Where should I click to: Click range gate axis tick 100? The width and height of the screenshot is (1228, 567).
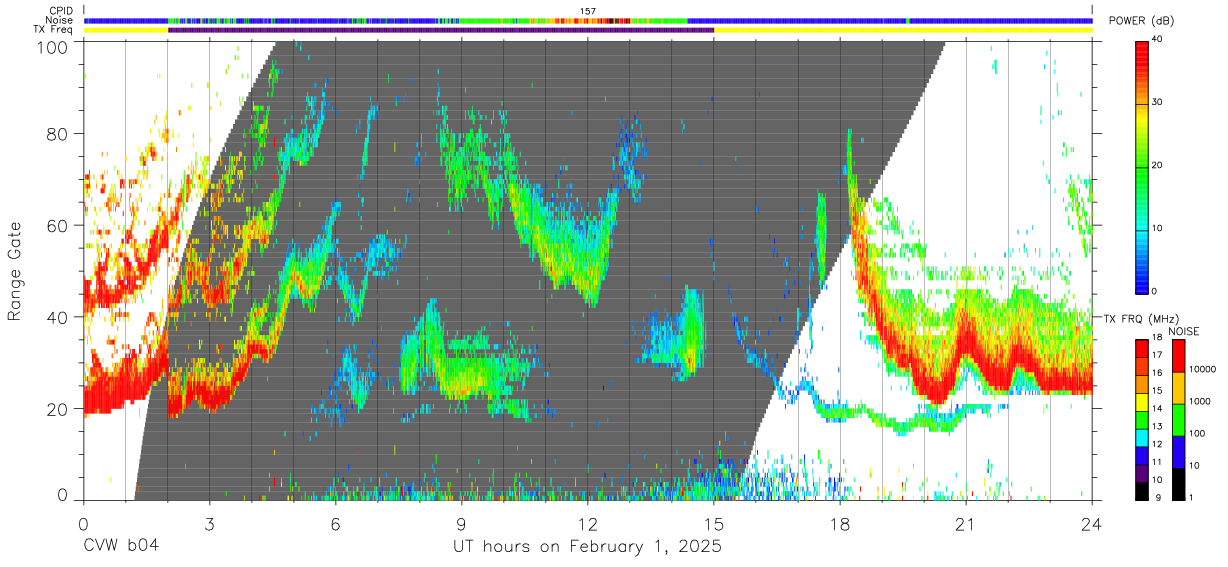[53, 46]
